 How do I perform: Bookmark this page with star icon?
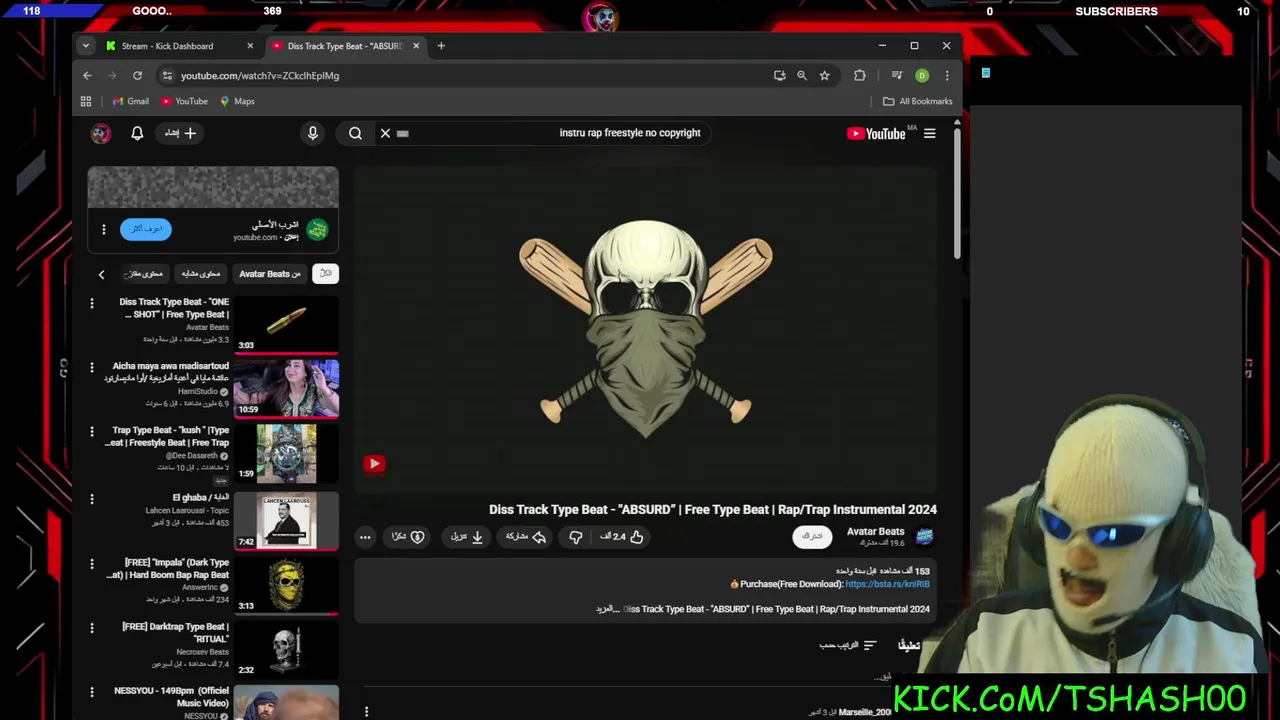[x=824, y=75]
